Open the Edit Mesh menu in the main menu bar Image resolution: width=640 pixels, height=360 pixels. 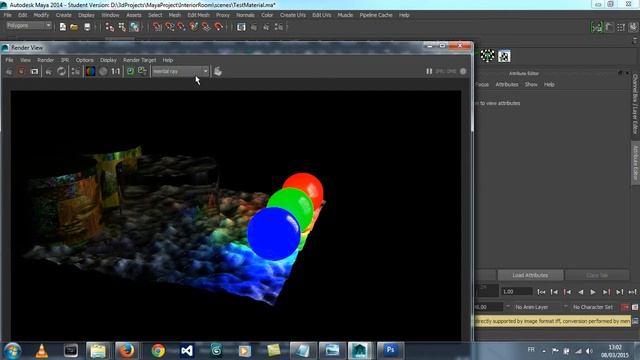click(198, 15)
